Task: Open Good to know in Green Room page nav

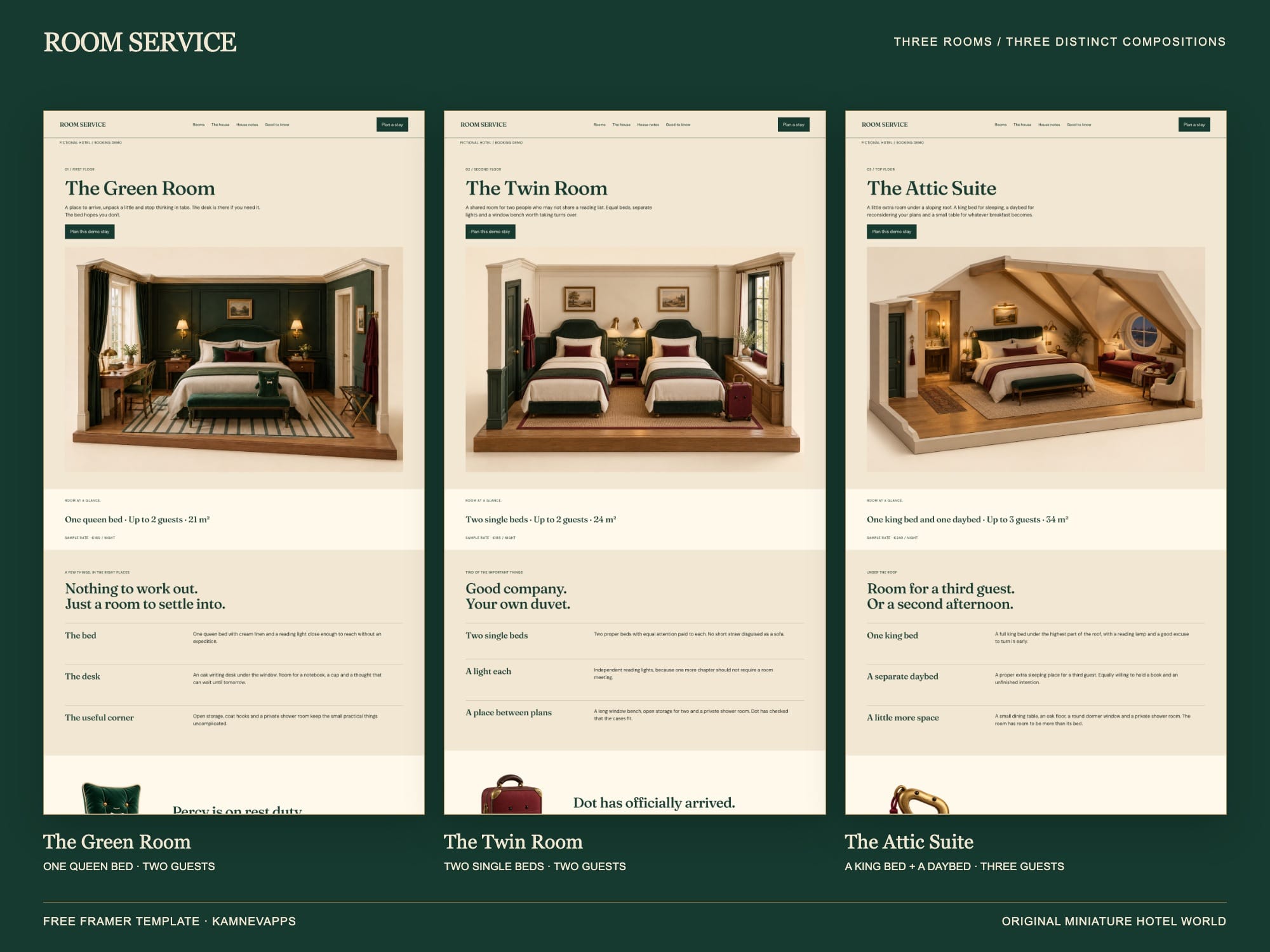Action: click(277, 125)
